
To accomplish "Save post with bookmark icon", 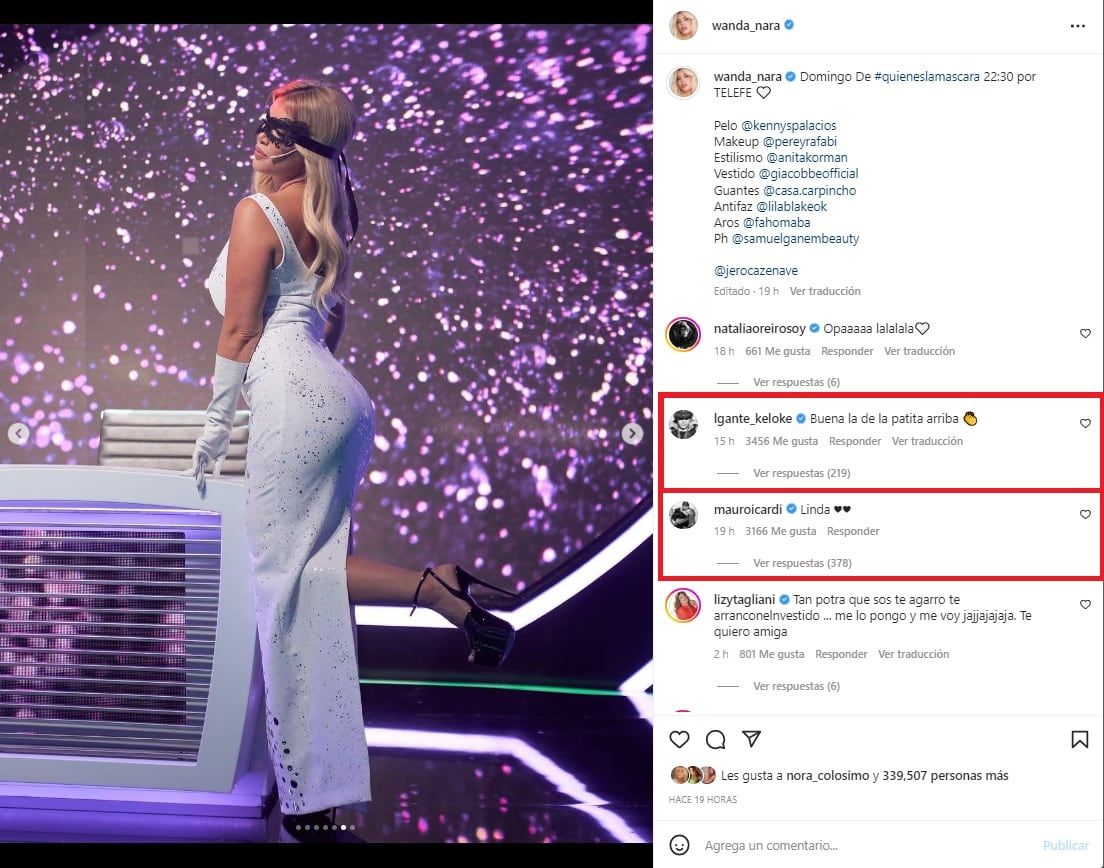I will tap(1079, 739).
